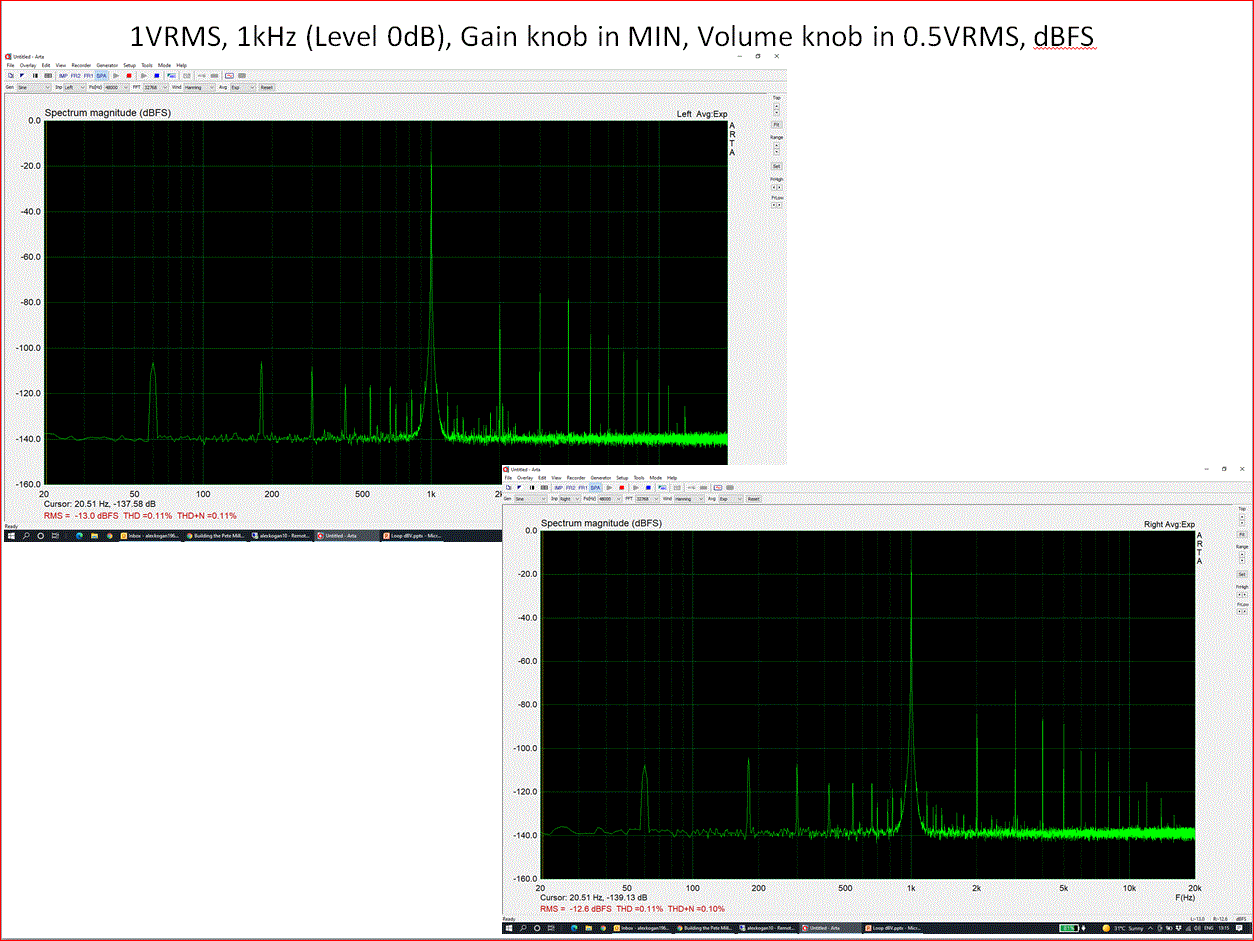Open Setup menu in lower-right Arta window
This screenshot has height=941, width=1254.
(x=622, y=478)
